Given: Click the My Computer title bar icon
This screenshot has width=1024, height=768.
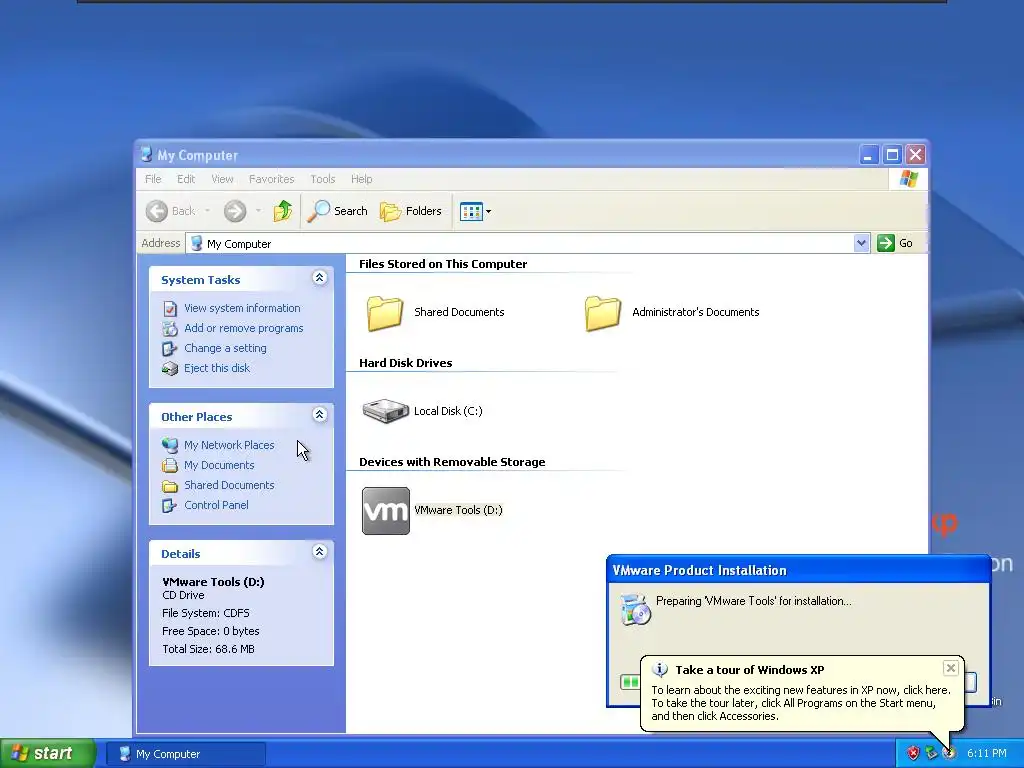Looking at the screenshot, I should pyautogui.click(x=146, y=155).
